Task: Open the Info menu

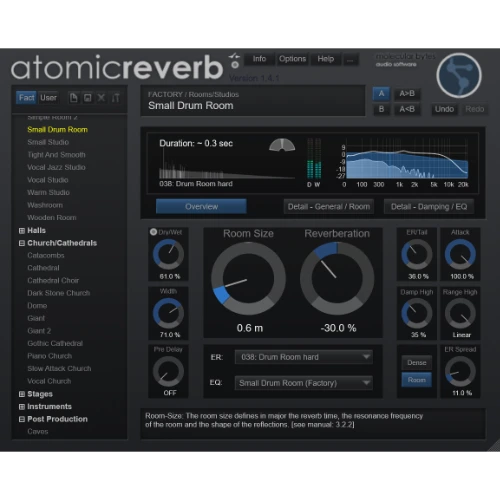Action: [x=259, y=59]
